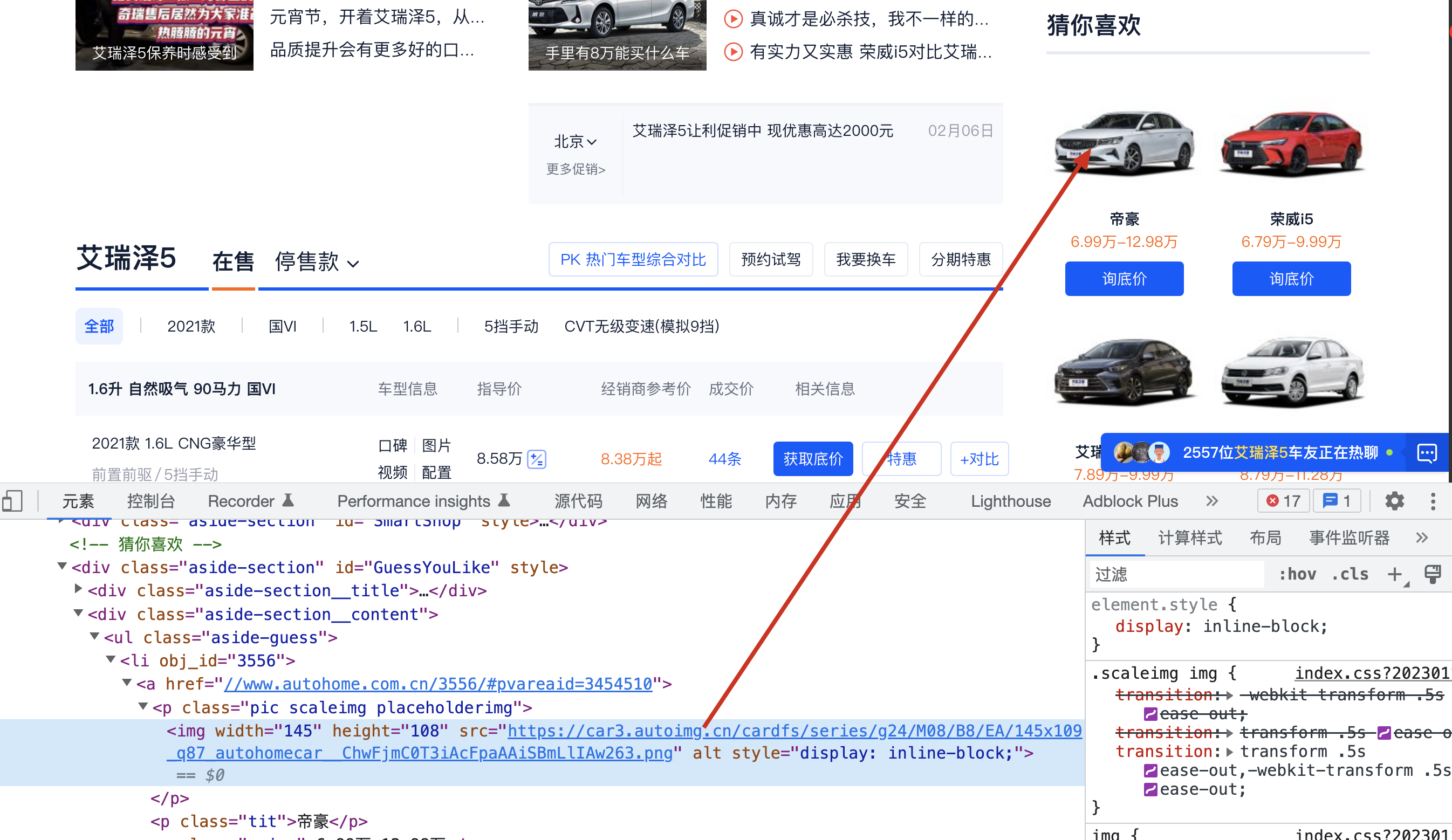The image size is (1452, 840).
Task: Open the last ease-out easing swatch
Action: pyautogui.click(x=1150, y=789)
